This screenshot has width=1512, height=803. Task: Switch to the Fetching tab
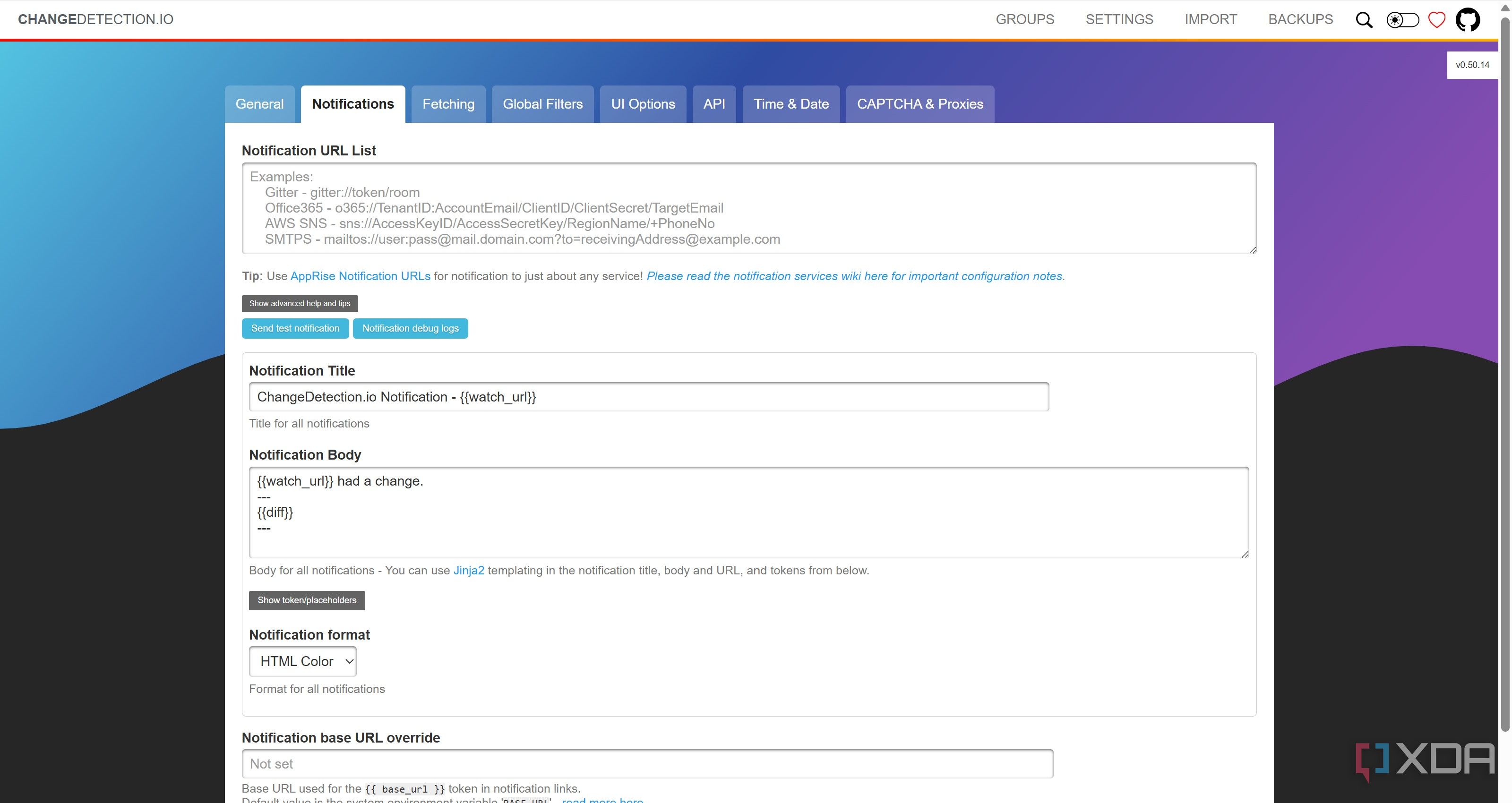click(448, 104)
